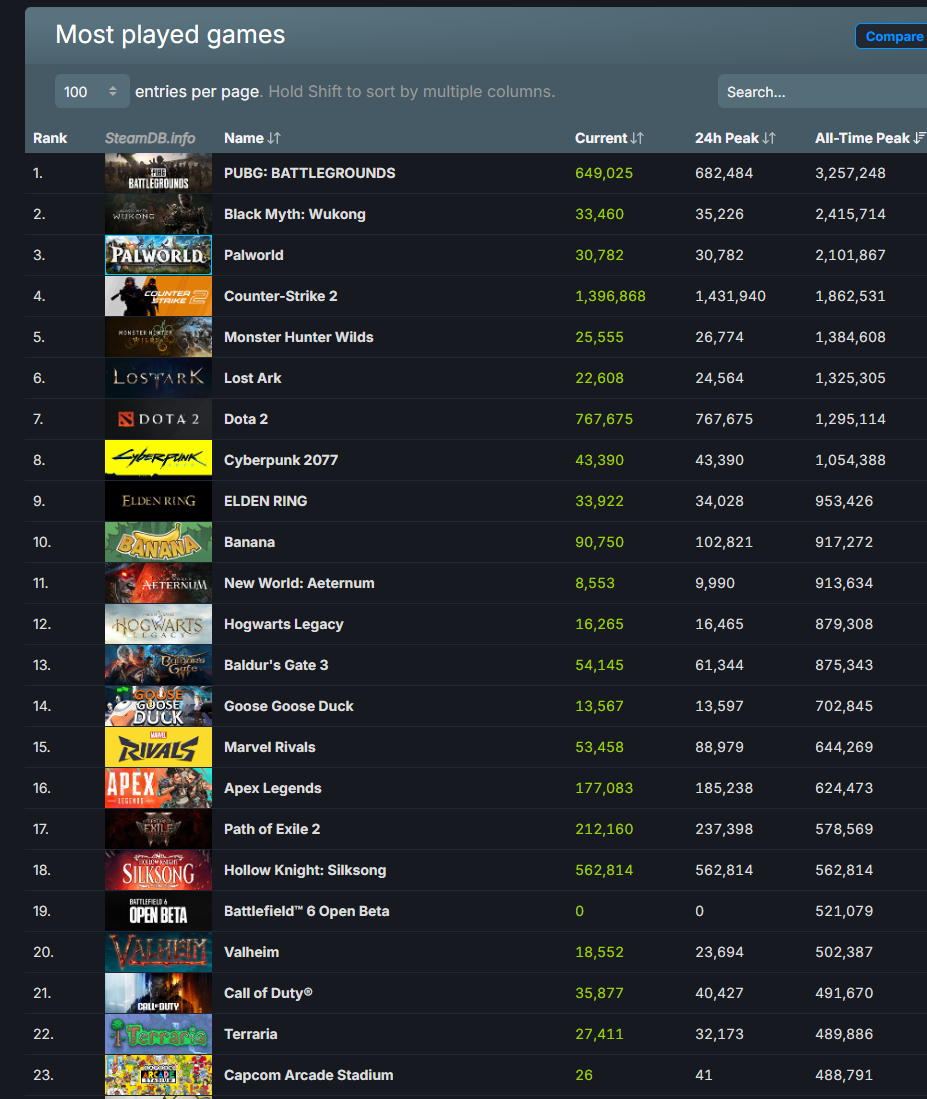This screenshot has height=1099, width=927.
Task: Open the Marvel Rivals thumbnail
Action: [x=158, y=747]
